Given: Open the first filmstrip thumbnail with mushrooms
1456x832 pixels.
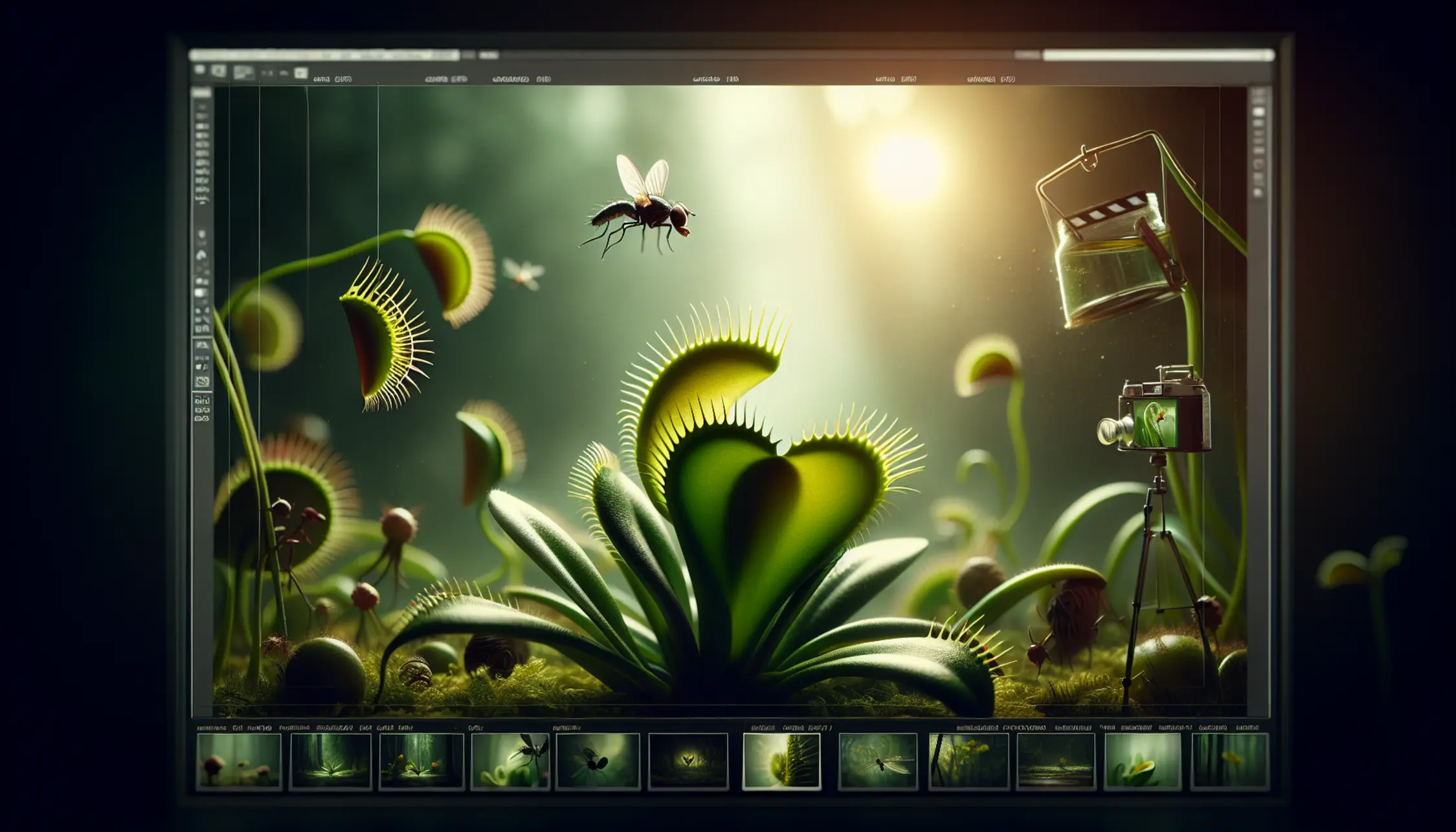Looking at the screenshot, I should click(239, 761).
